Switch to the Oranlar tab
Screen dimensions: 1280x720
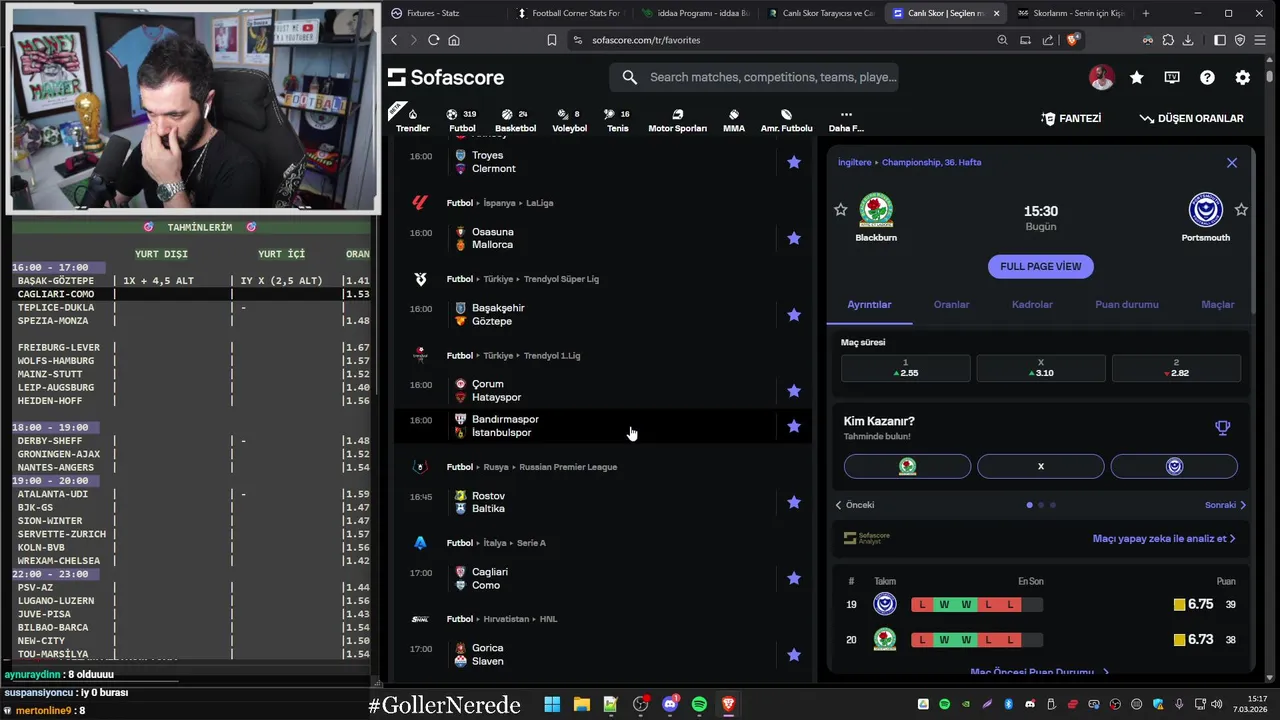tap(951, 304)
